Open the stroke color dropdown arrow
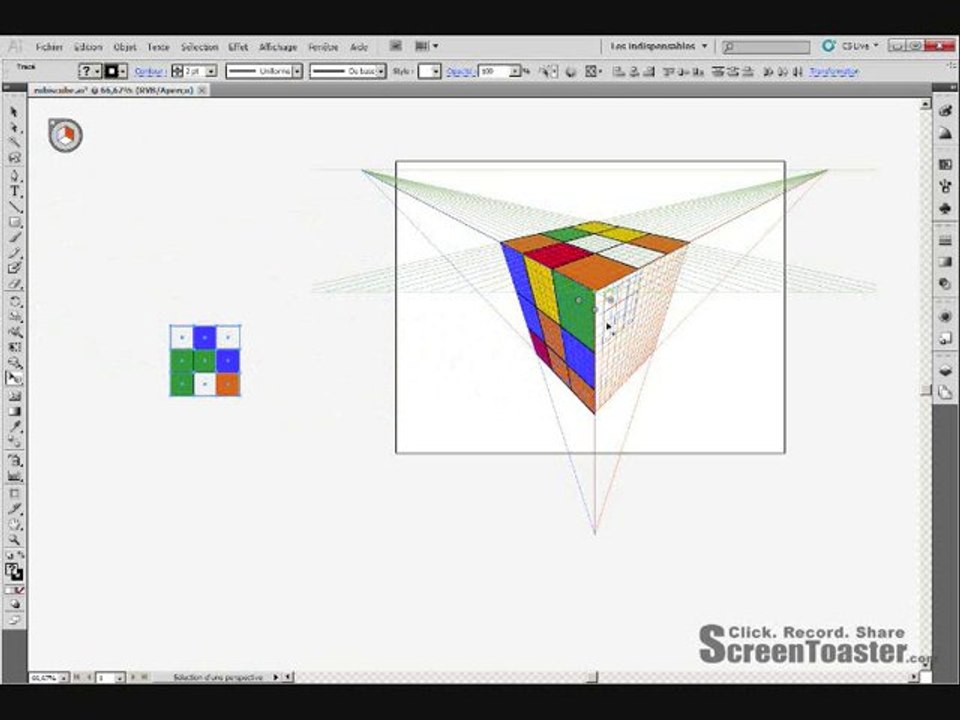Screen dimensions: 960x720 click(123, 72)
